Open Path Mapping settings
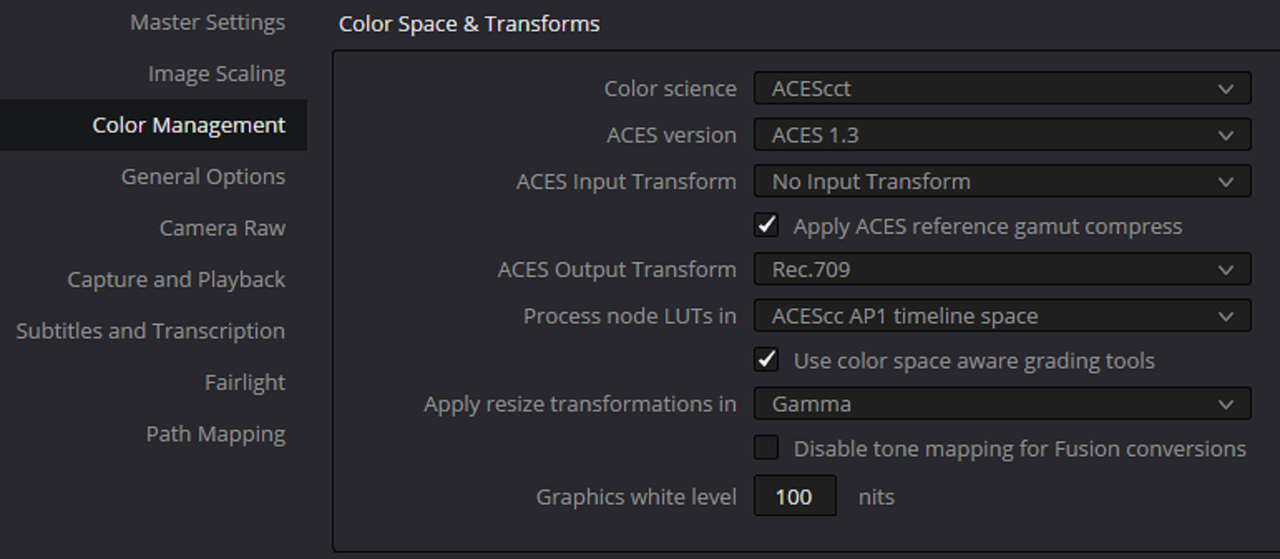 click(x=215, y=434)
